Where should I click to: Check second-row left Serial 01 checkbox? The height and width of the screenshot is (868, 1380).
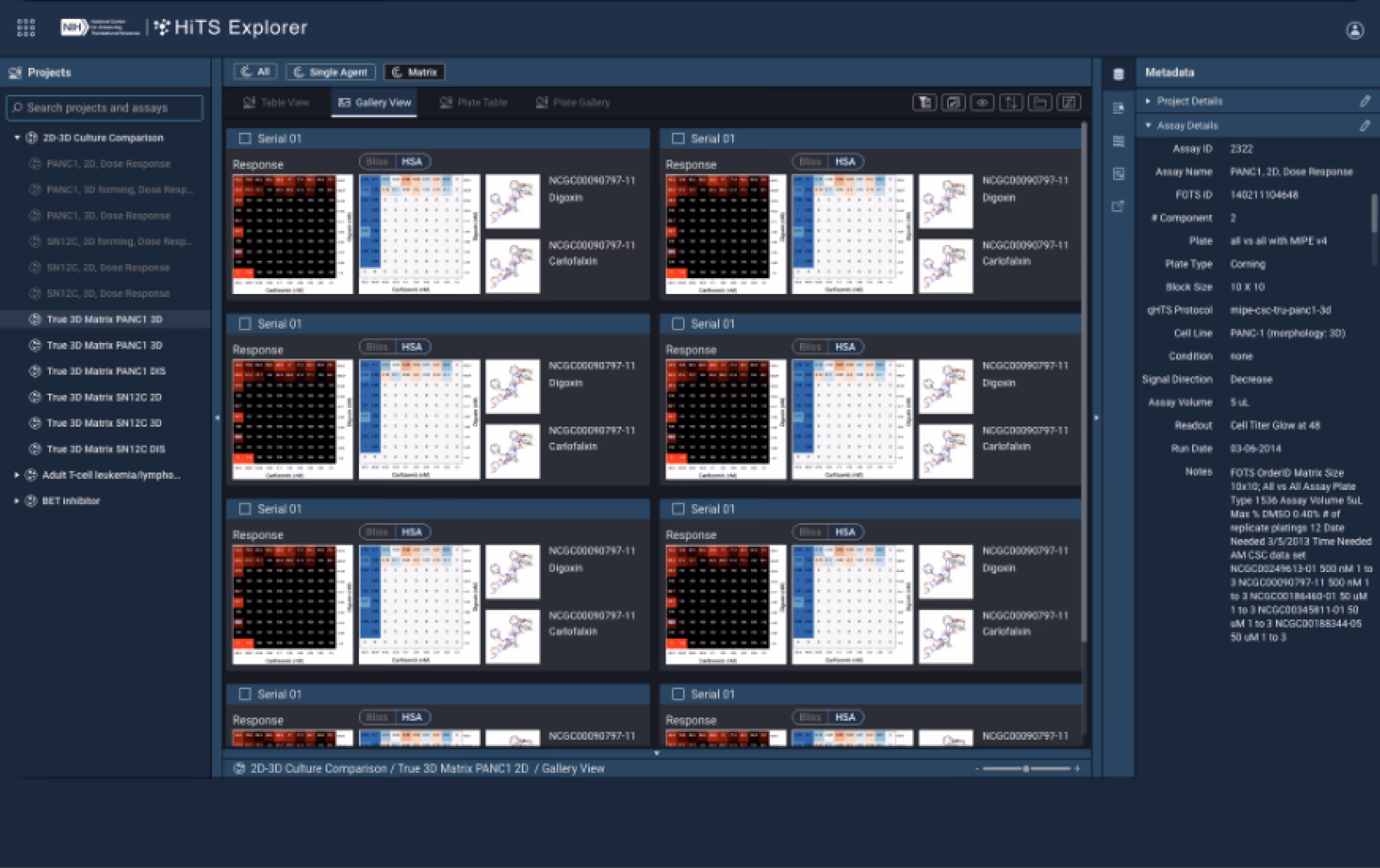(x=245, y=324)
